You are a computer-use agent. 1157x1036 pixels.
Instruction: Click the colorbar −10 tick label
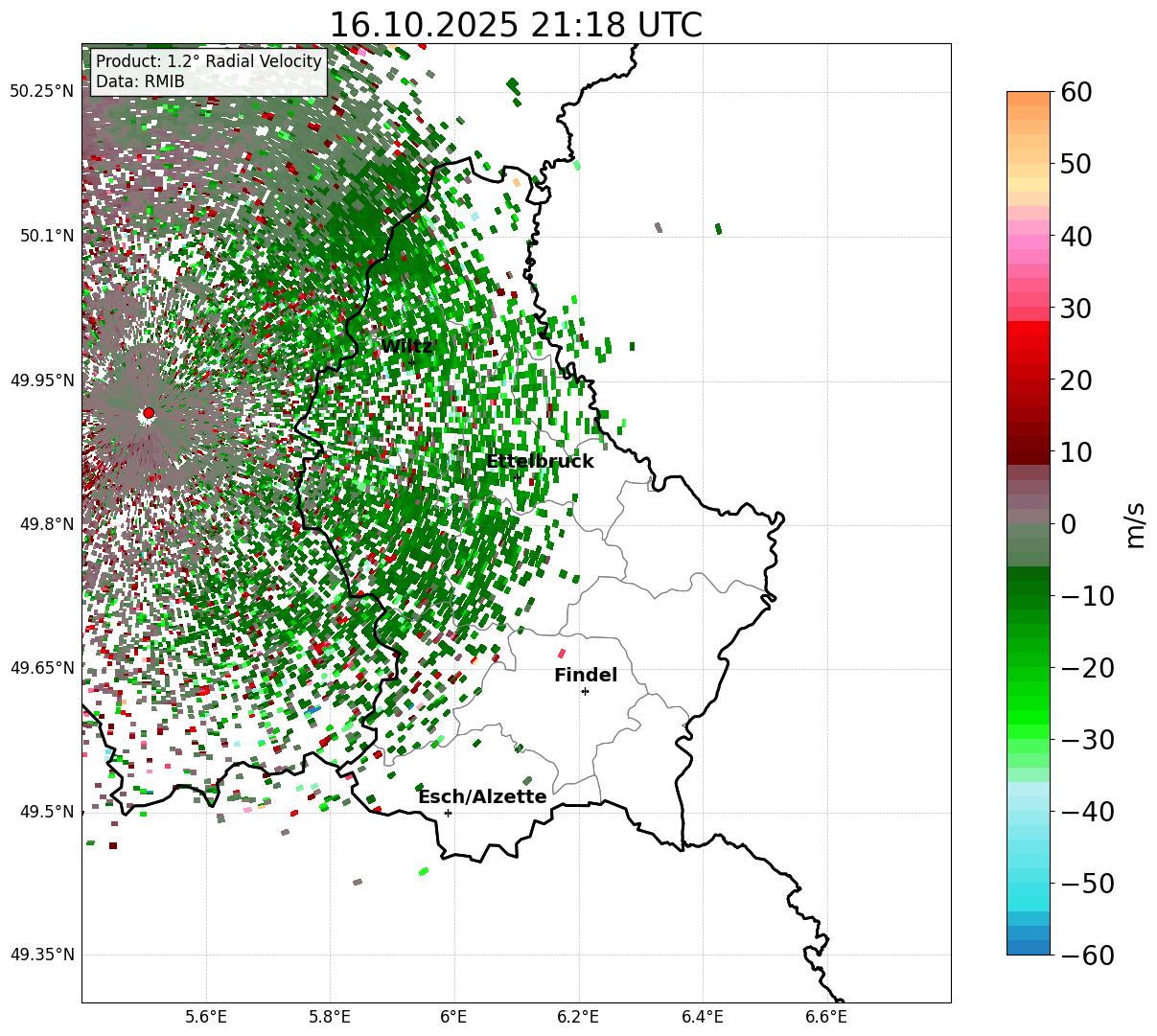pyautogui.click(x=1087, y=596)
